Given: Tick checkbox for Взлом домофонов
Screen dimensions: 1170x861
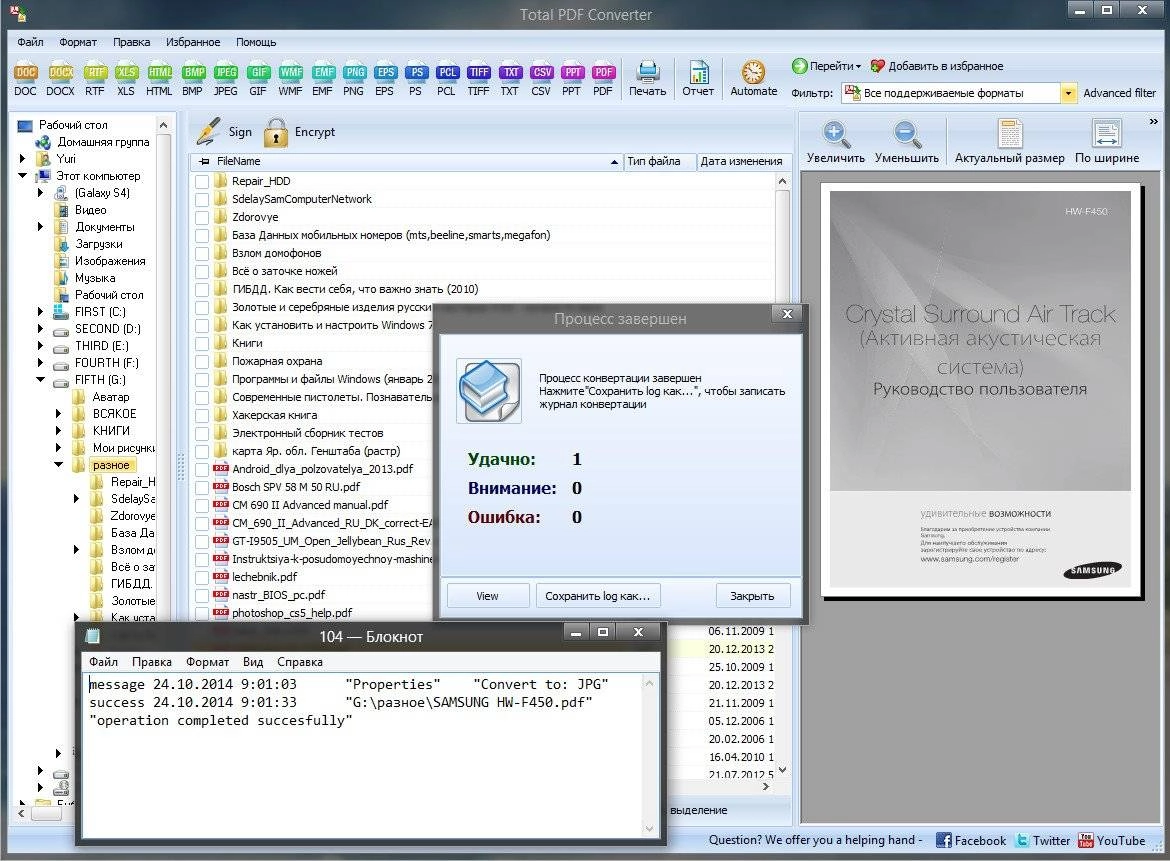Looking at the screenshot, I should [x=201, y=254].
